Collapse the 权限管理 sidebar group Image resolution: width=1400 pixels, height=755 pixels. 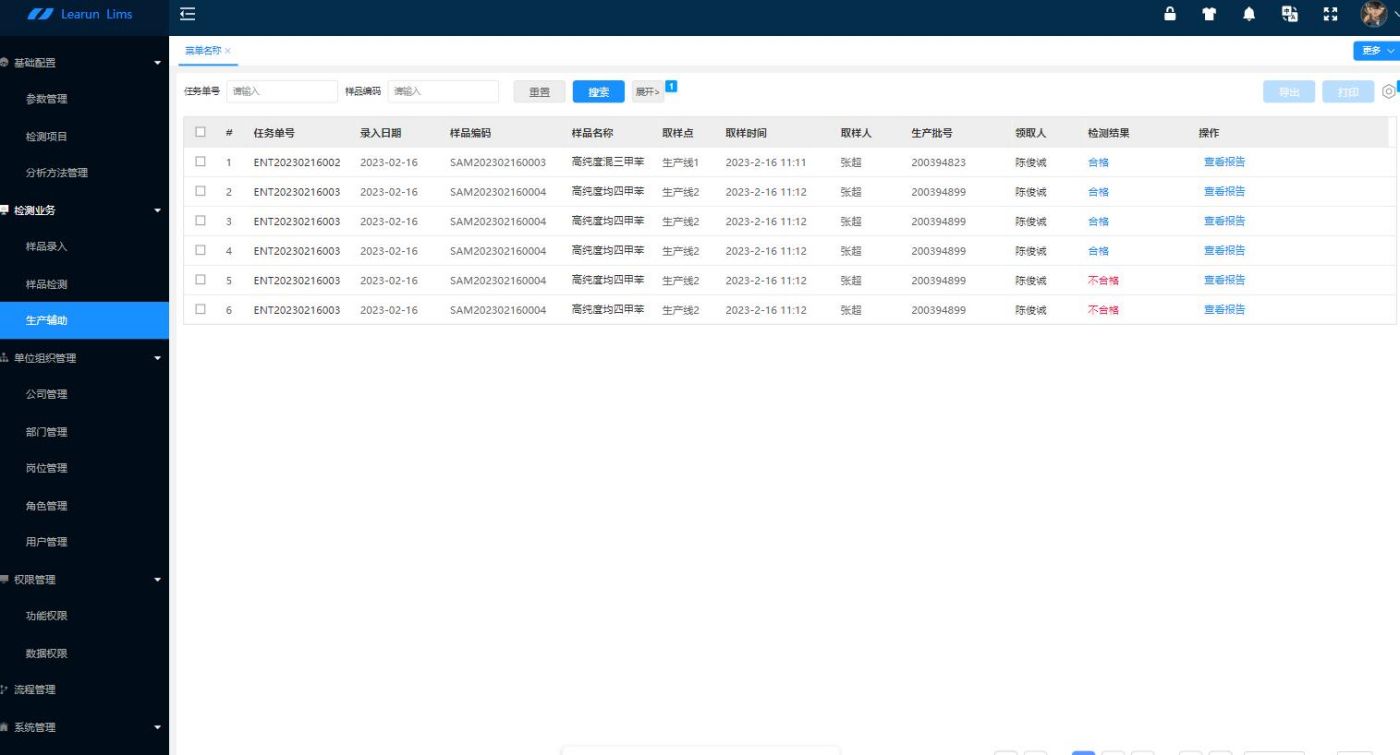[157, 579]
